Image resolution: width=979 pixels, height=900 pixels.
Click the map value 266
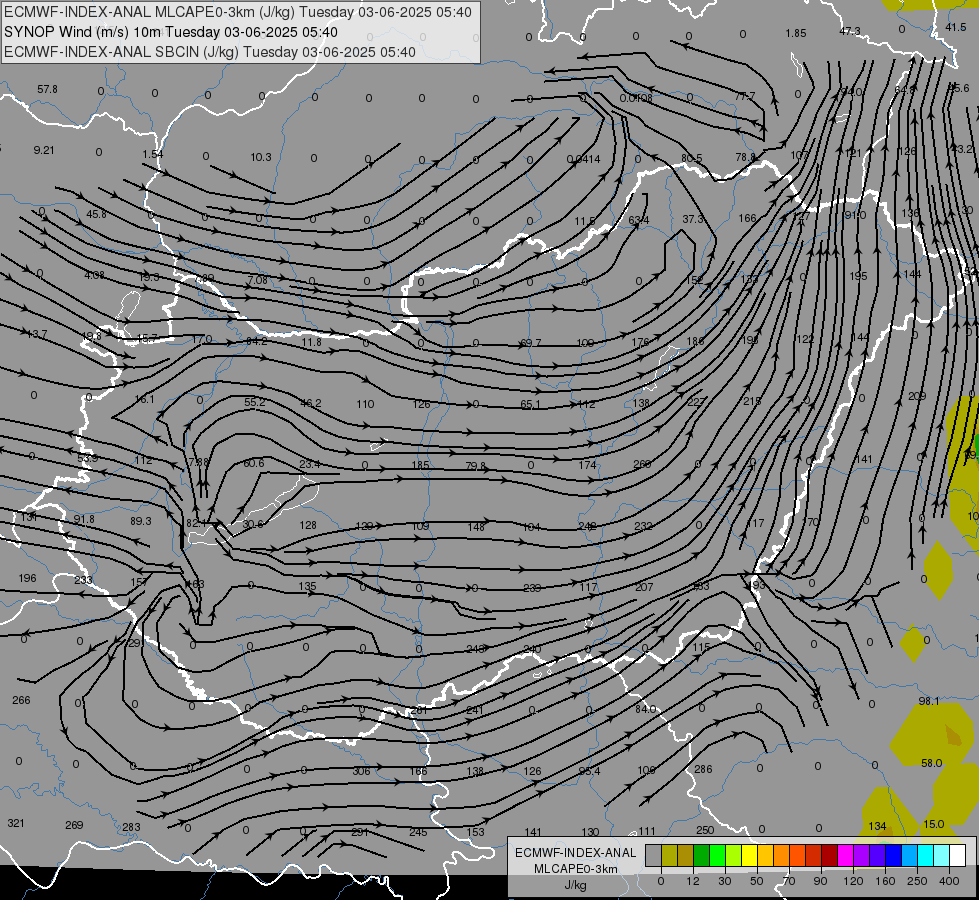click(21, 700)
